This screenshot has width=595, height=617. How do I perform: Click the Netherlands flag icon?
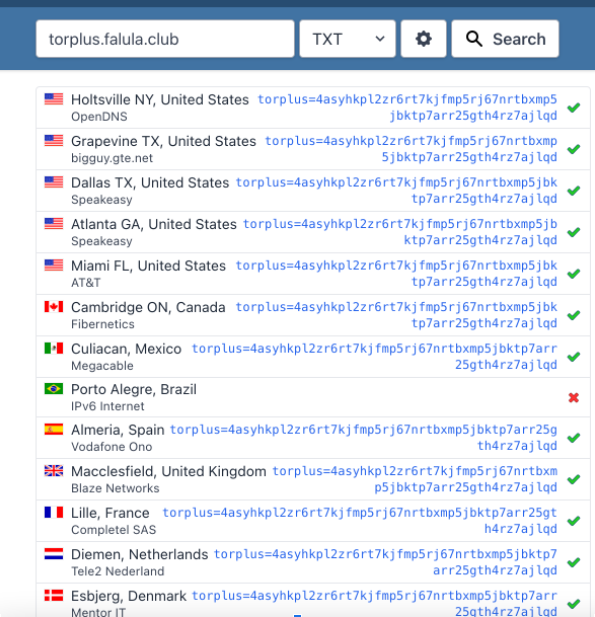[54, 554]
